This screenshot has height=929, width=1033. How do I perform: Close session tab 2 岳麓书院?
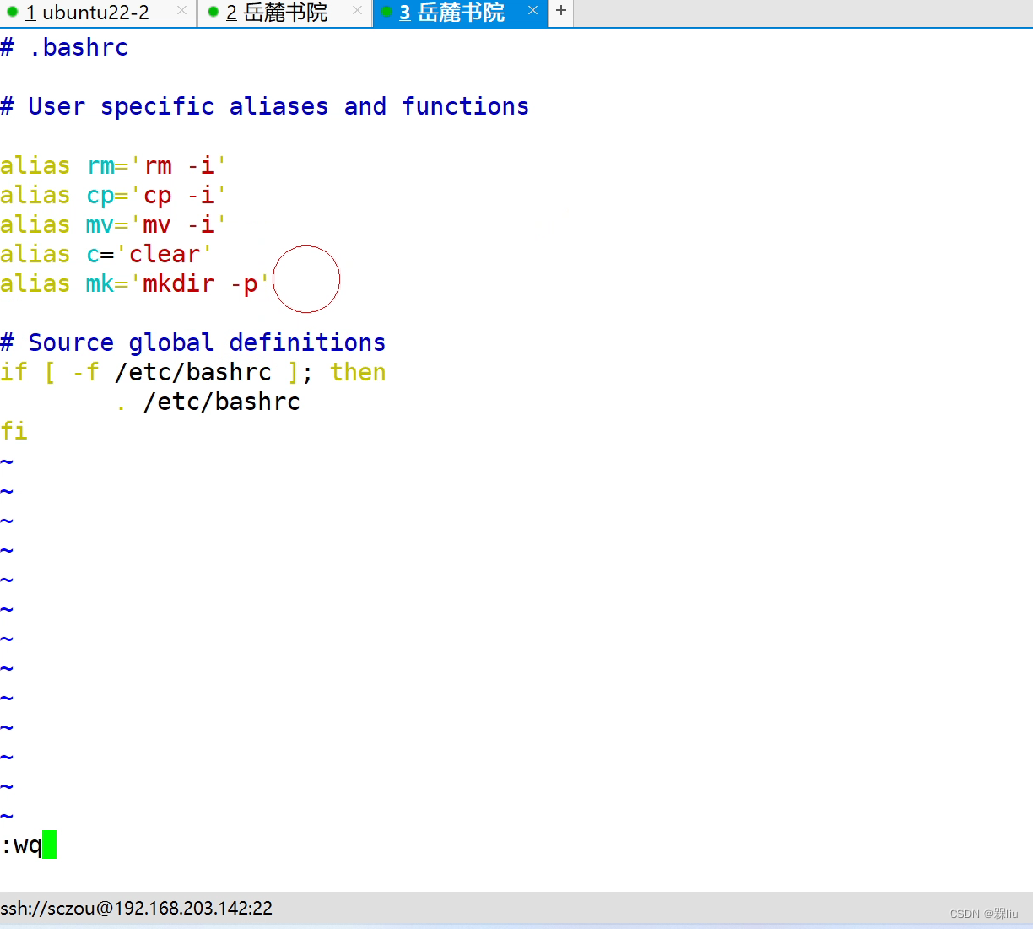click(x=357, y=11)
